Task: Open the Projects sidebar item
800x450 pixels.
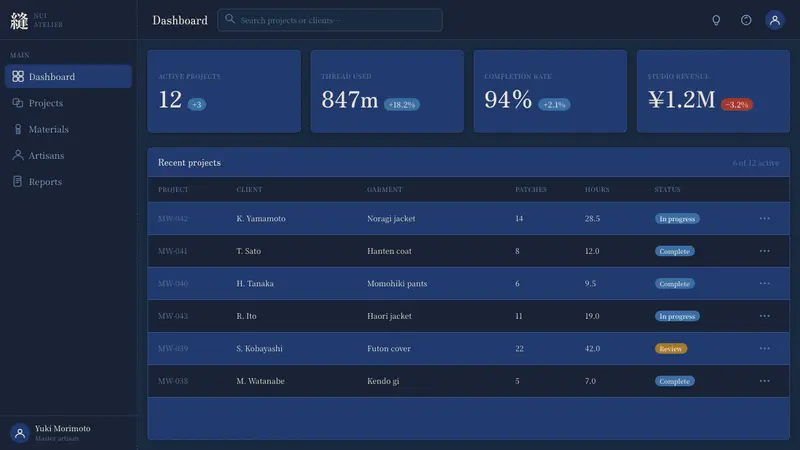Action: pyautogui.click(x=68, y=103)
